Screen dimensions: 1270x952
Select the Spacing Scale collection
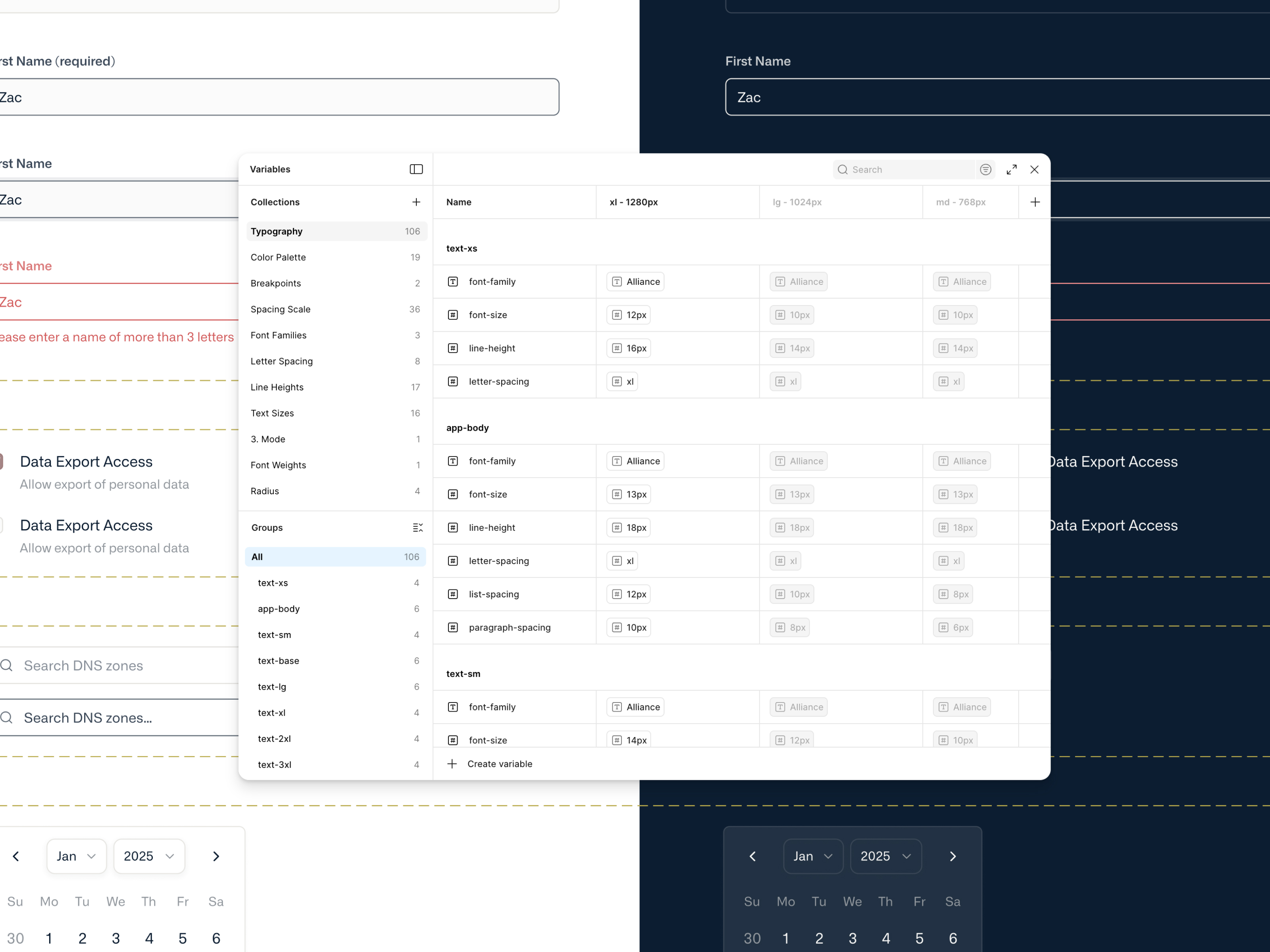click(281, 309)
